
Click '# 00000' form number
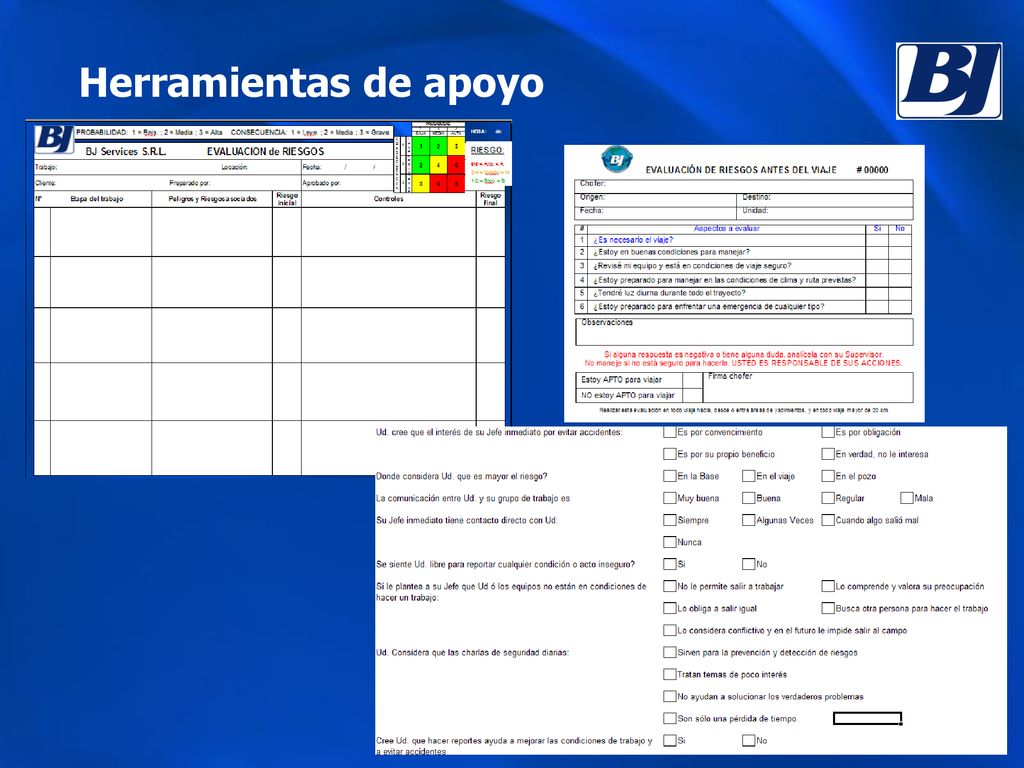click(872, 170)
